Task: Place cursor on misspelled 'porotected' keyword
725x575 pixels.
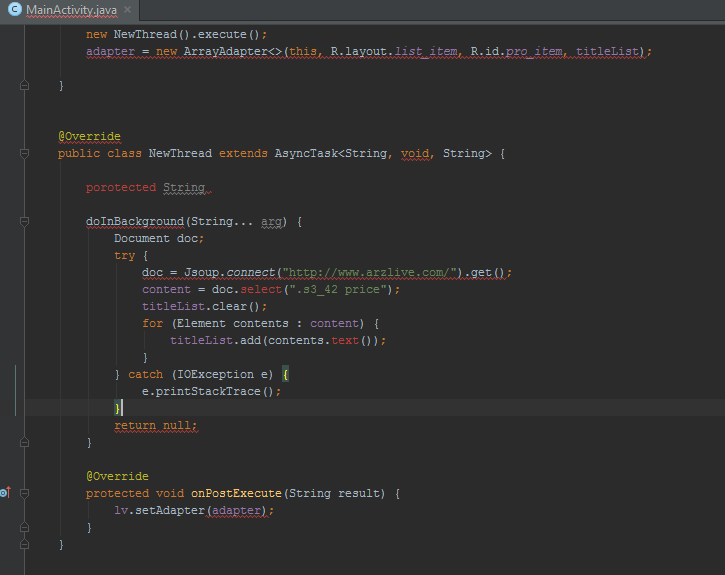Action: coord(120,187)
